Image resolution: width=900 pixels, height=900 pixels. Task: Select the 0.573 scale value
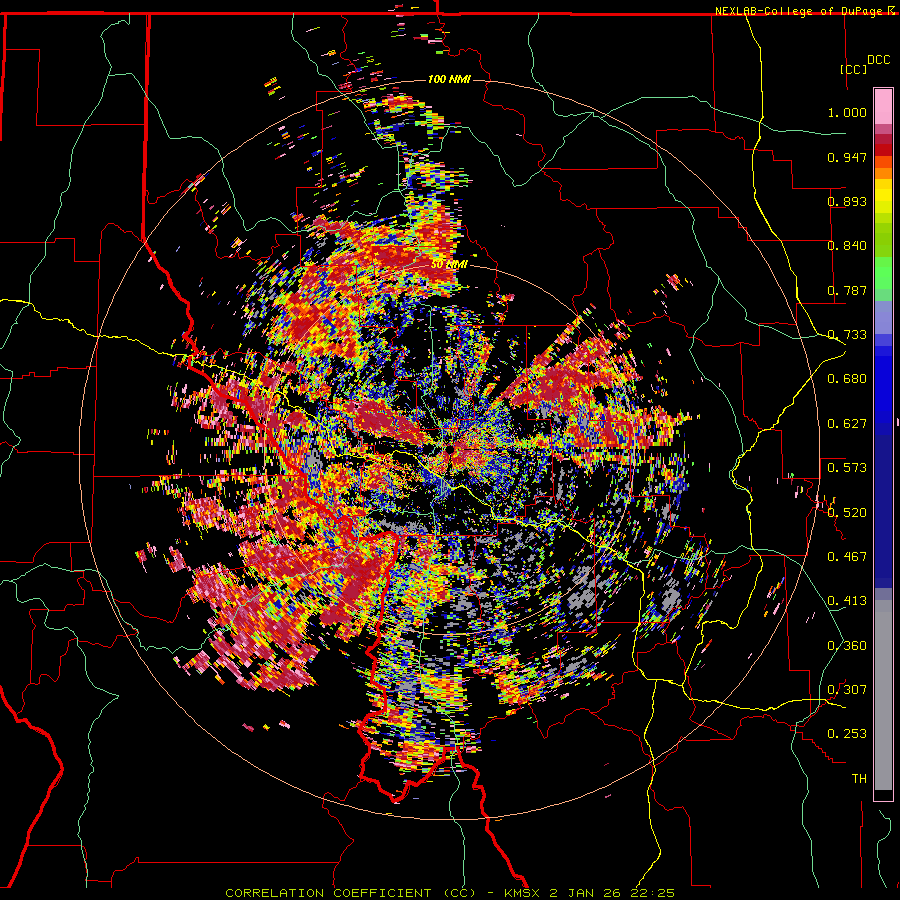click(x=847, y=468)
